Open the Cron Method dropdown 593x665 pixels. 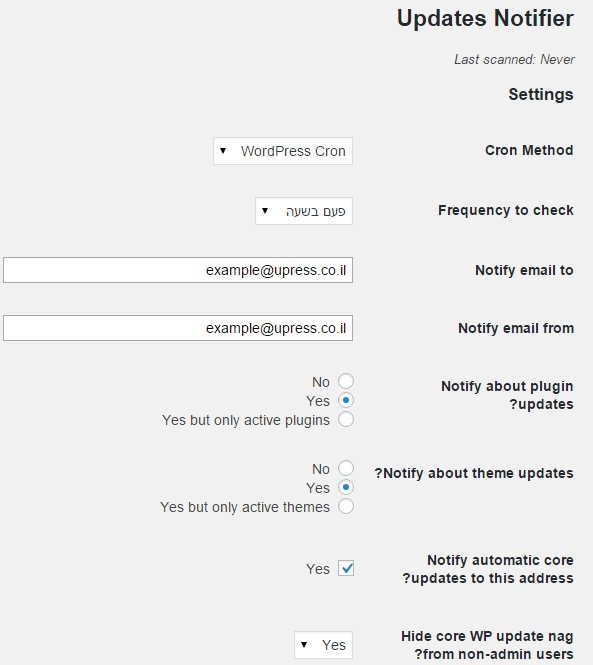pyautogui.click(x=283, y=151)
